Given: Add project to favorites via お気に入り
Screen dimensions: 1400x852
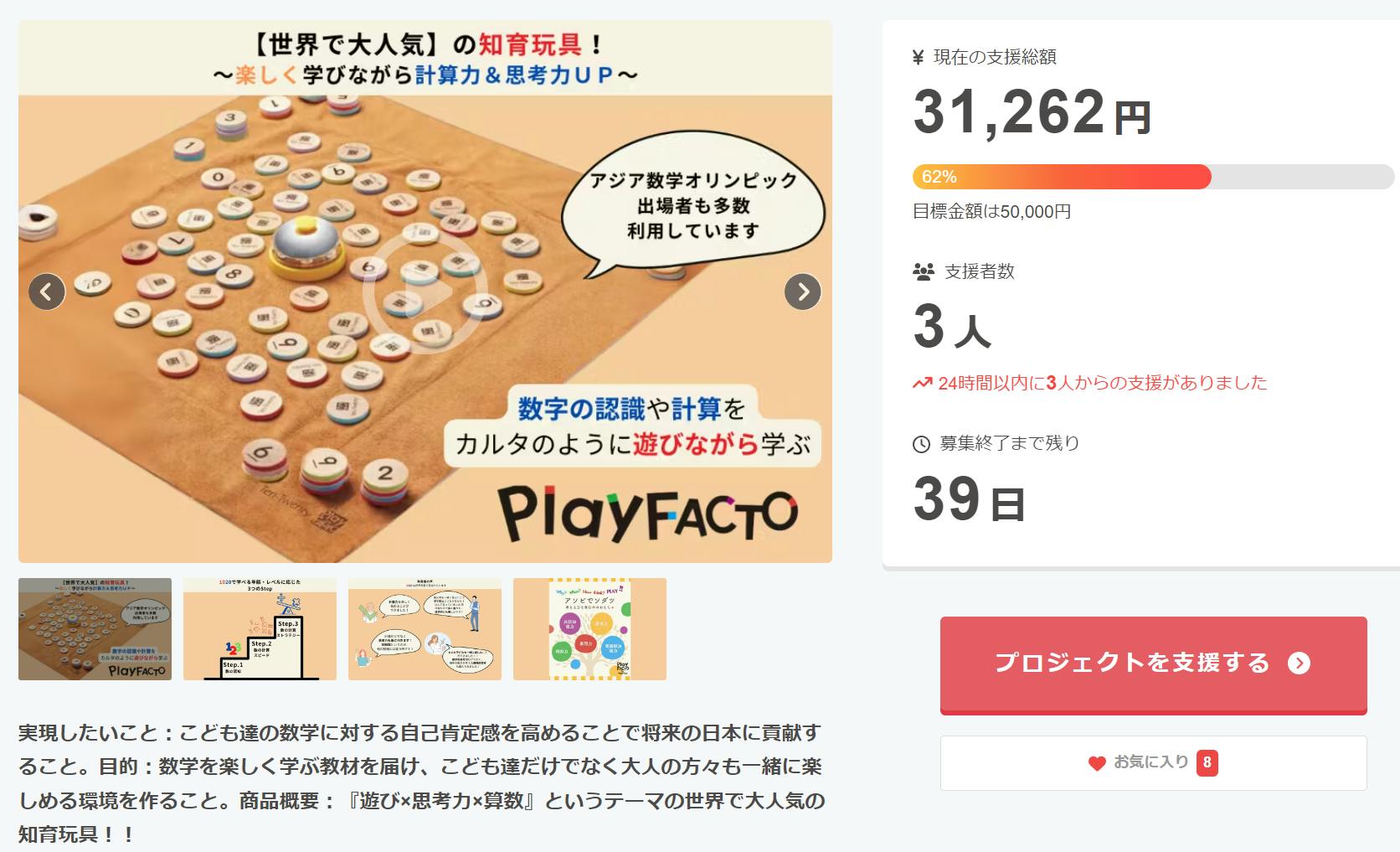Looking at the screenshot, I should (1153, 762).
